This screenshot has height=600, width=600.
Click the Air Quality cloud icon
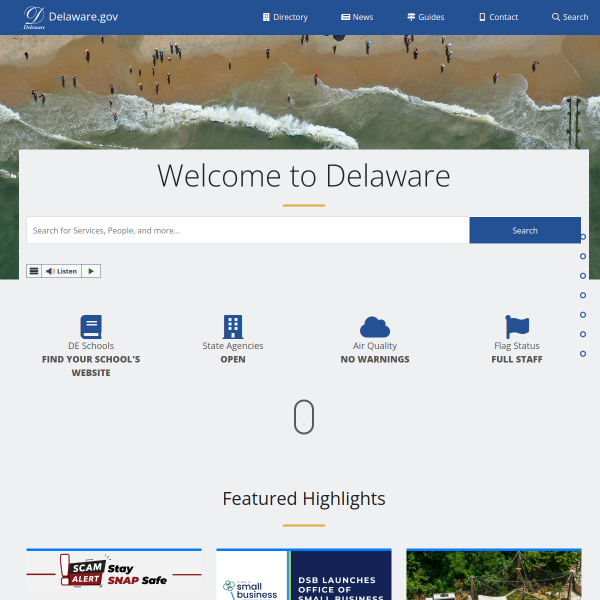(x=375, y=327)
